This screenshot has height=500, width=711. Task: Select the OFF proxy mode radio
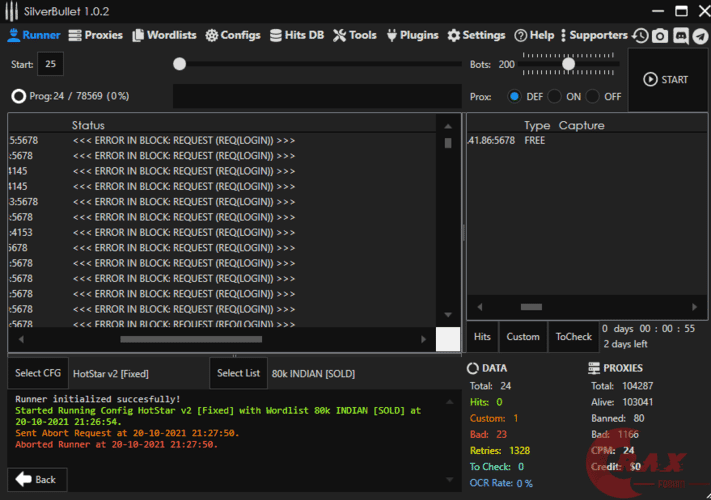pos(593,96)
